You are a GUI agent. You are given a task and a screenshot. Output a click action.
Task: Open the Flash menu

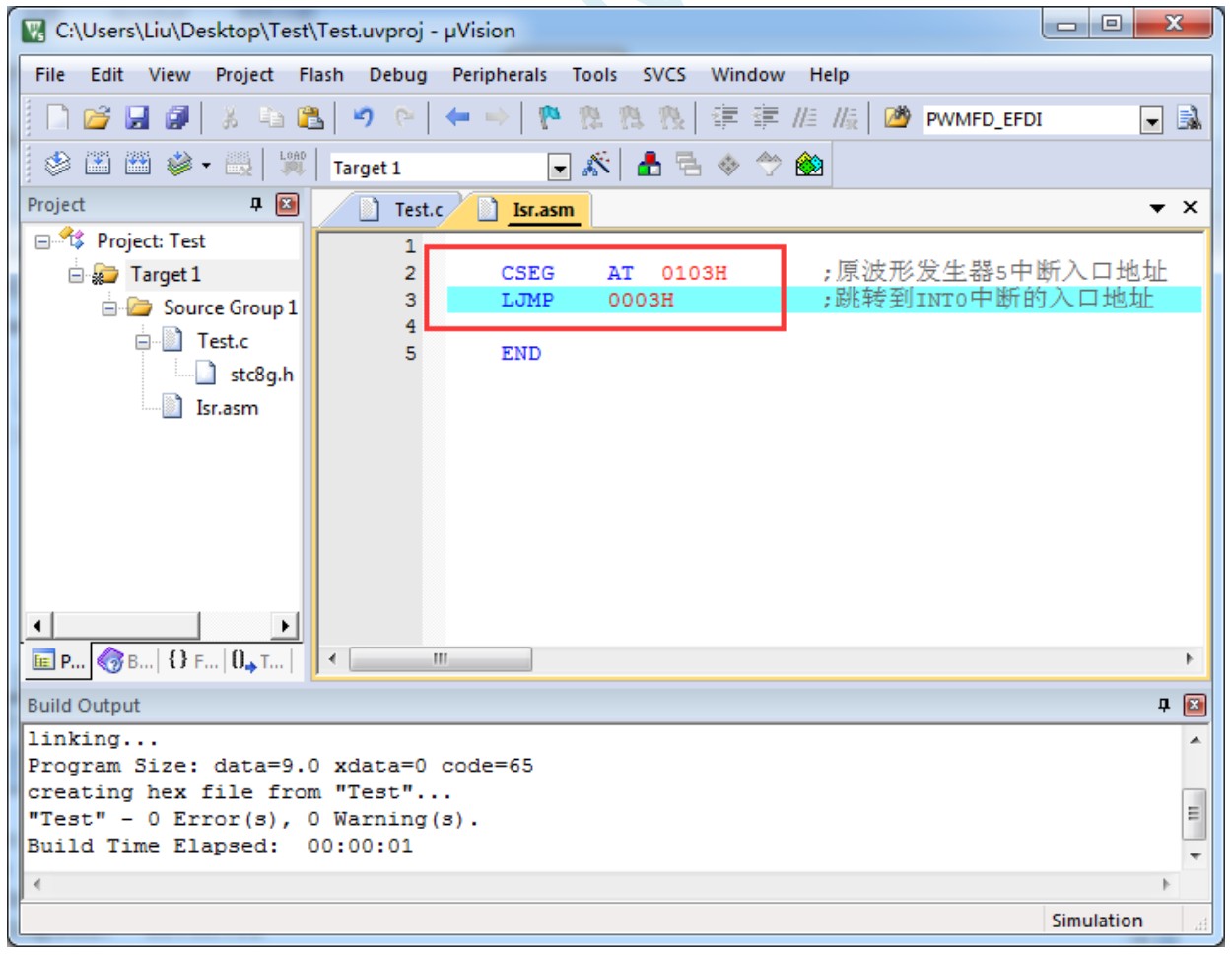[x=321, y=75]
